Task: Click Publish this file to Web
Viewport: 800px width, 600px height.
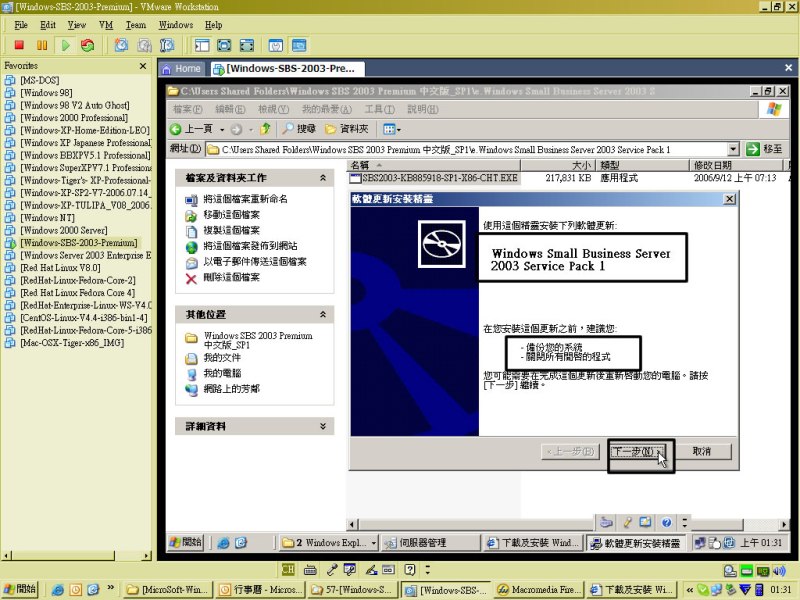Action: [x=241, y=246]
